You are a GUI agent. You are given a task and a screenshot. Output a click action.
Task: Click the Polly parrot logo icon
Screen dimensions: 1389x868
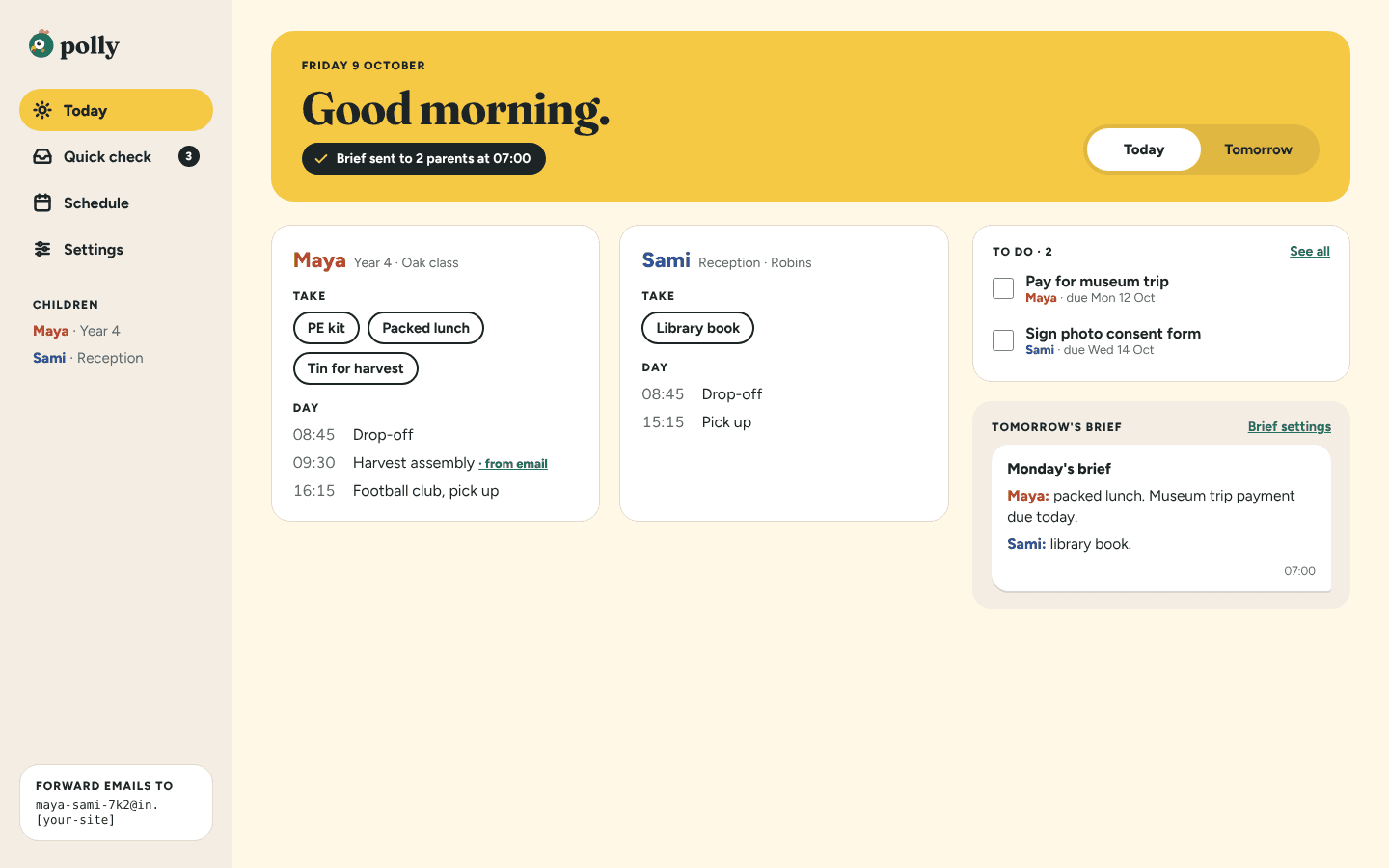[41, 44]
